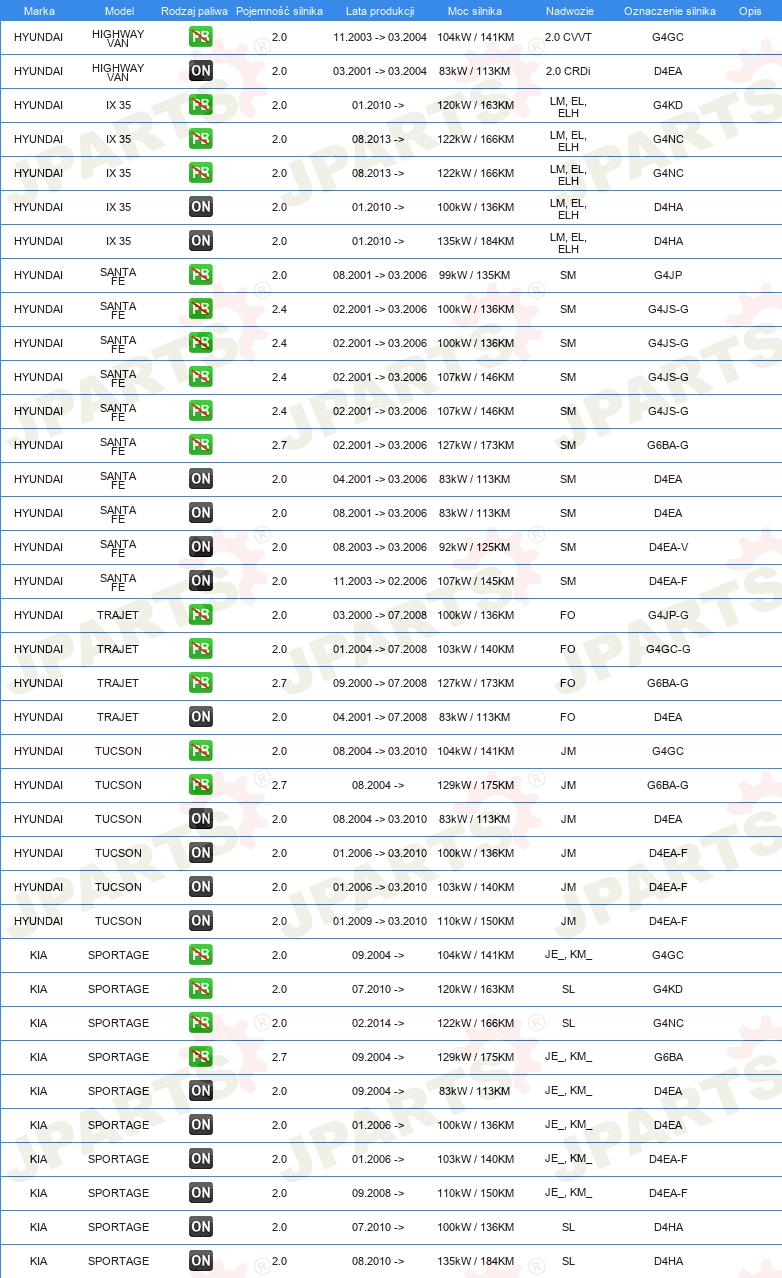Click the ON icon in the Sportage 110kW / 150KM row
The height and width of the screenshot is (1278, 782).
coord(201,1193)
